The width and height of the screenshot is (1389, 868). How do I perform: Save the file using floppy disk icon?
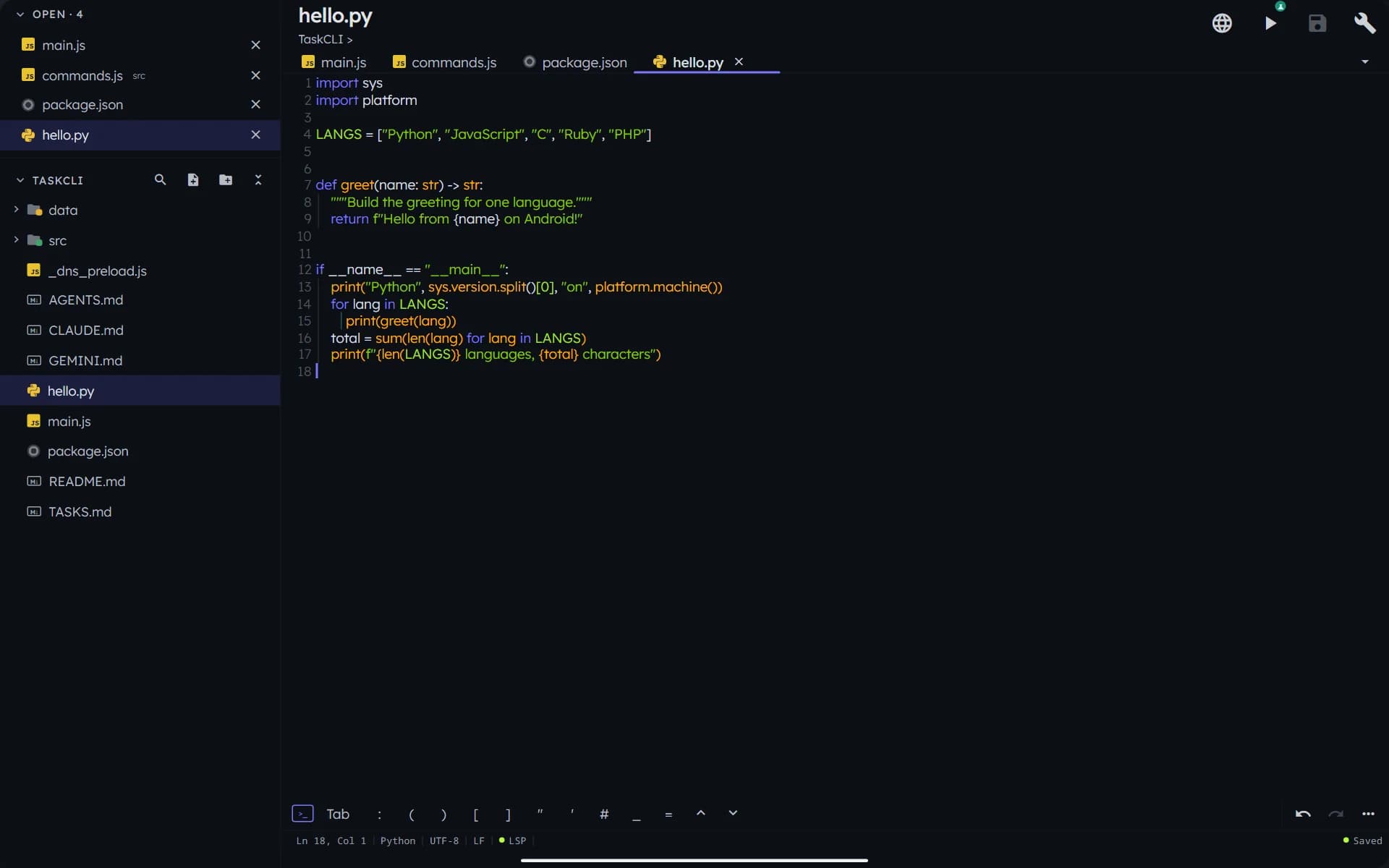(x=1317, y=23)
